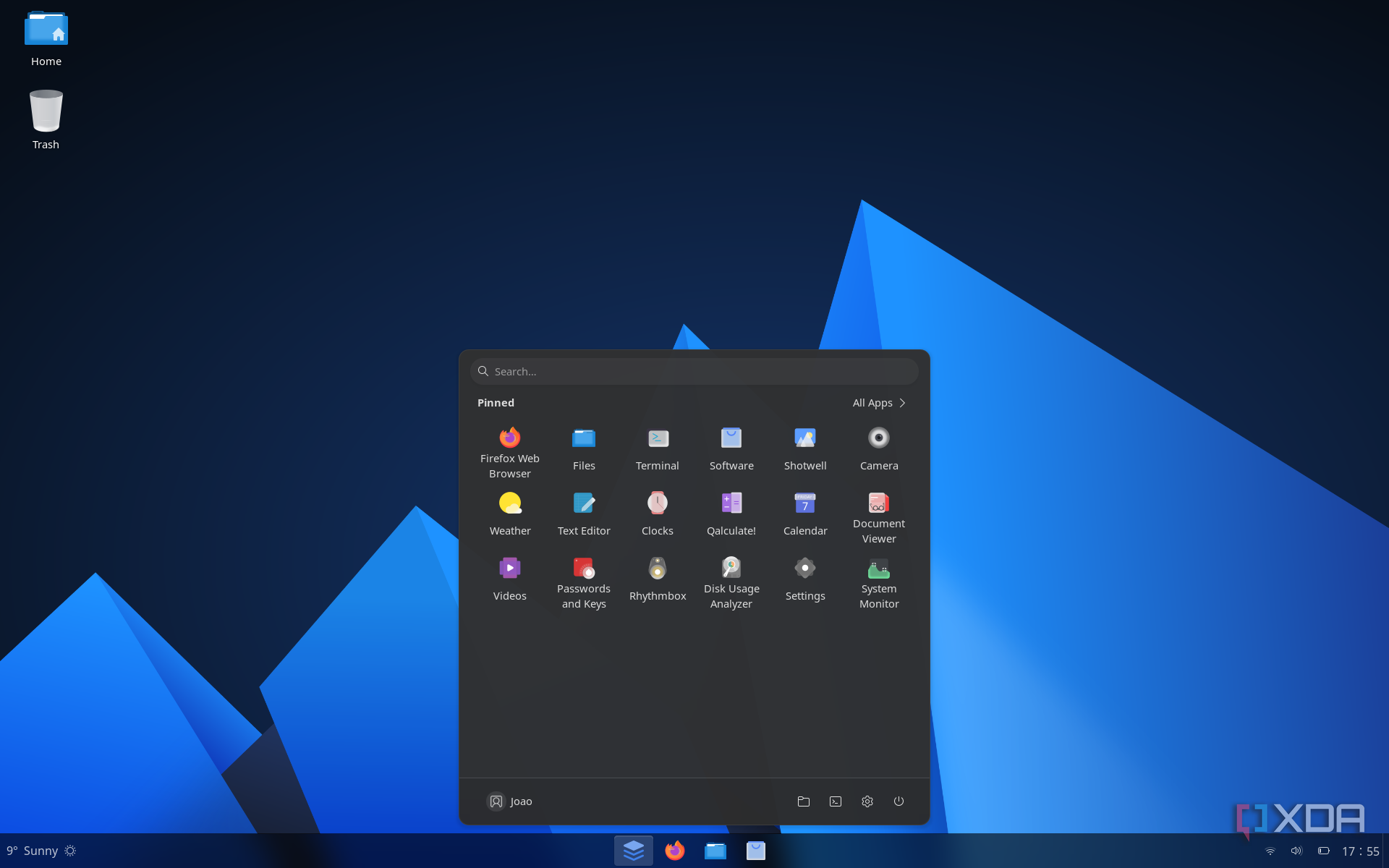This screenshot has width=1389, height=868.
Task: Toggle the taskbar app launcher button
Action: click(634, 851)
